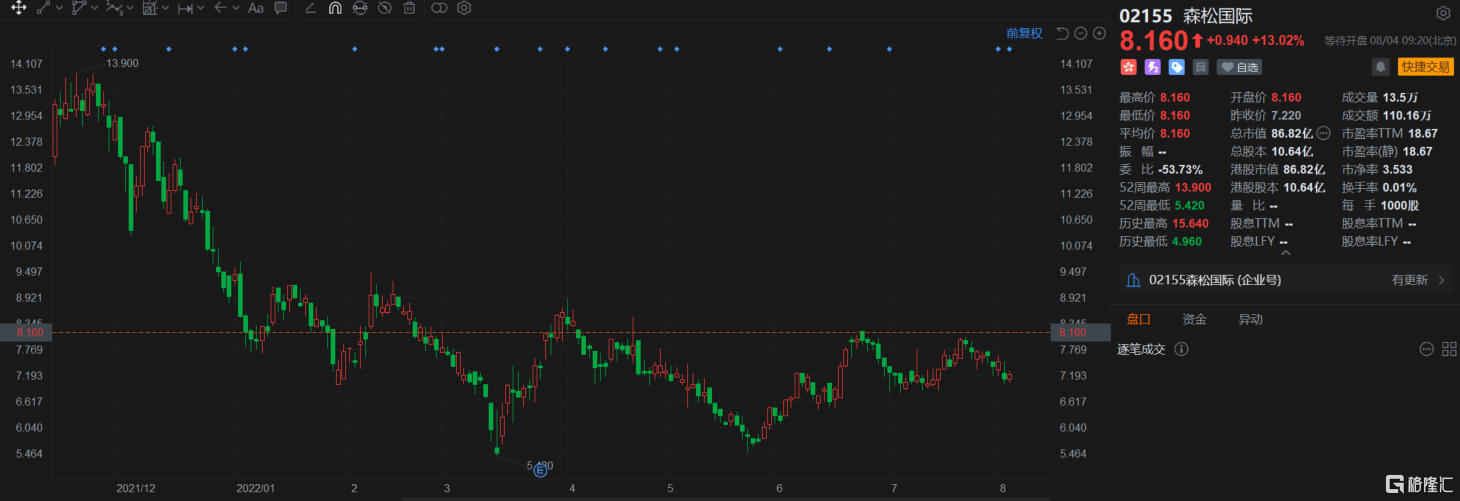Select the polygon shape drawing tool
This screenshot has width=1460, height=501.
(79, 8)
